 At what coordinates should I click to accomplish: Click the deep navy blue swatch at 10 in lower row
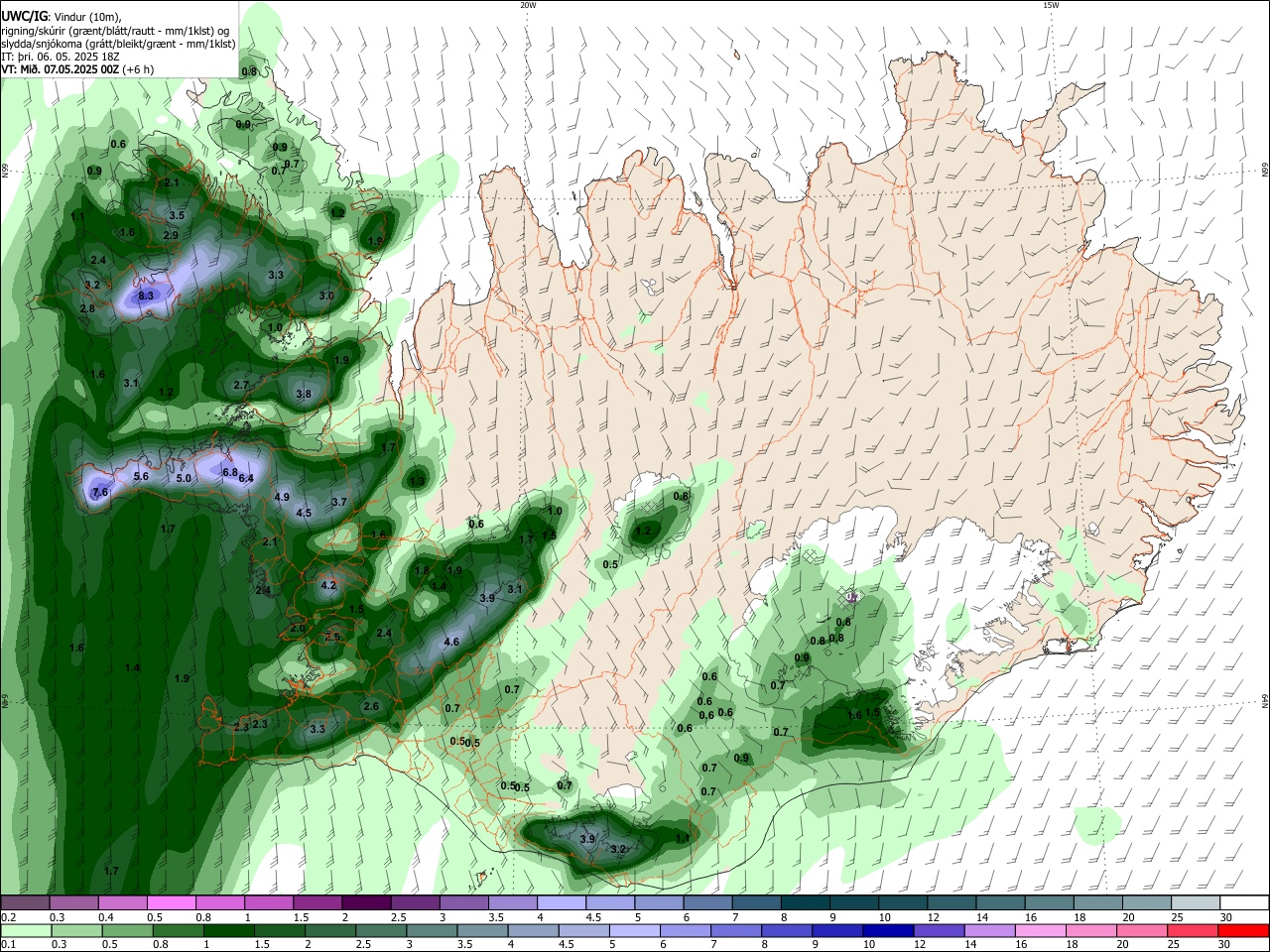888,930
